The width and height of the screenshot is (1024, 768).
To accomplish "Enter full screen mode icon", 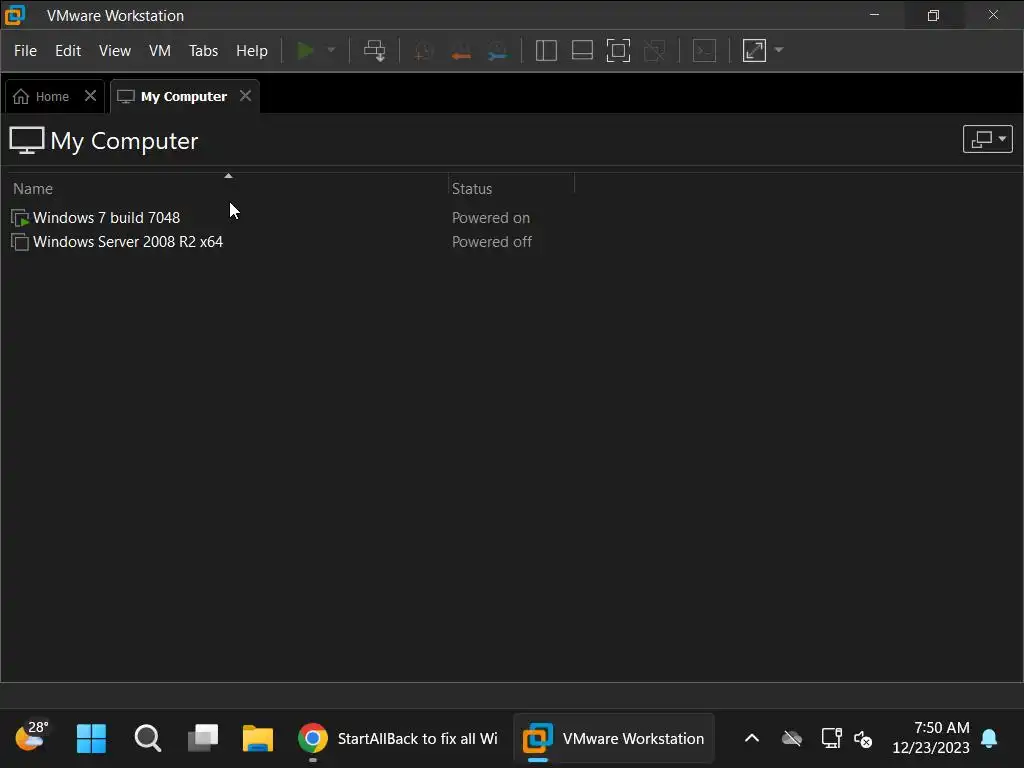I will [618, 50].
